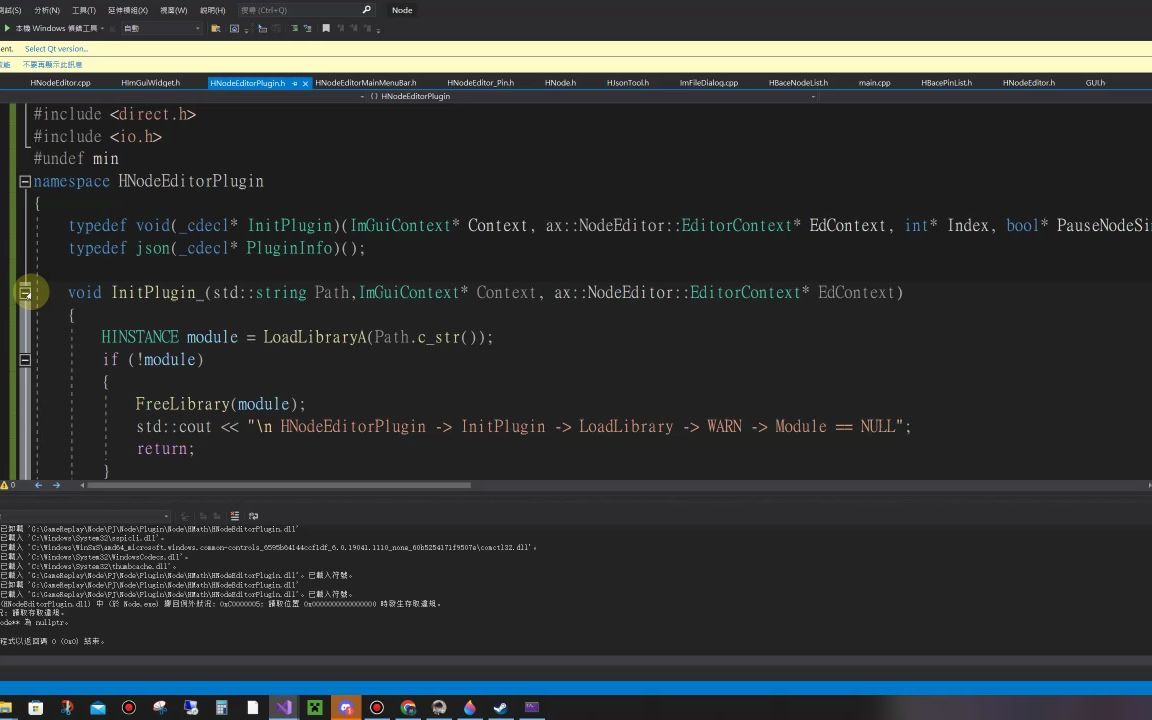This screenshot has width=1152, height=720.
Task: Open the Mail app from the taskbar
Action: coord(98,708)
